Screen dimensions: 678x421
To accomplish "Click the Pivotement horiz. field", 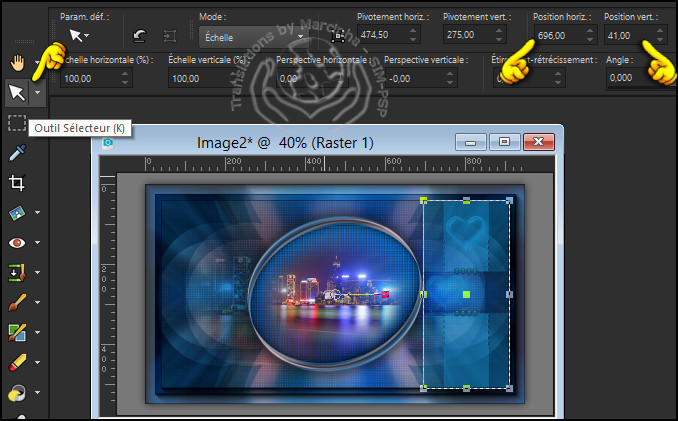I will tap(385, 36).
